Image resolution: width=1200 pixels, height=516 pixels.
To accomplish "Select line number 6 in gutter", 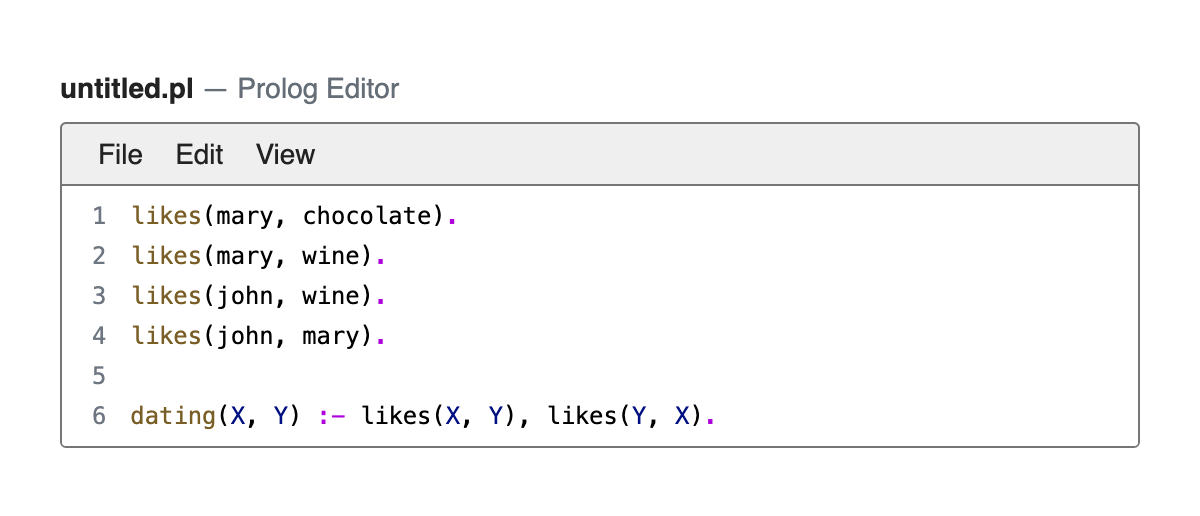I will point(98,415).
